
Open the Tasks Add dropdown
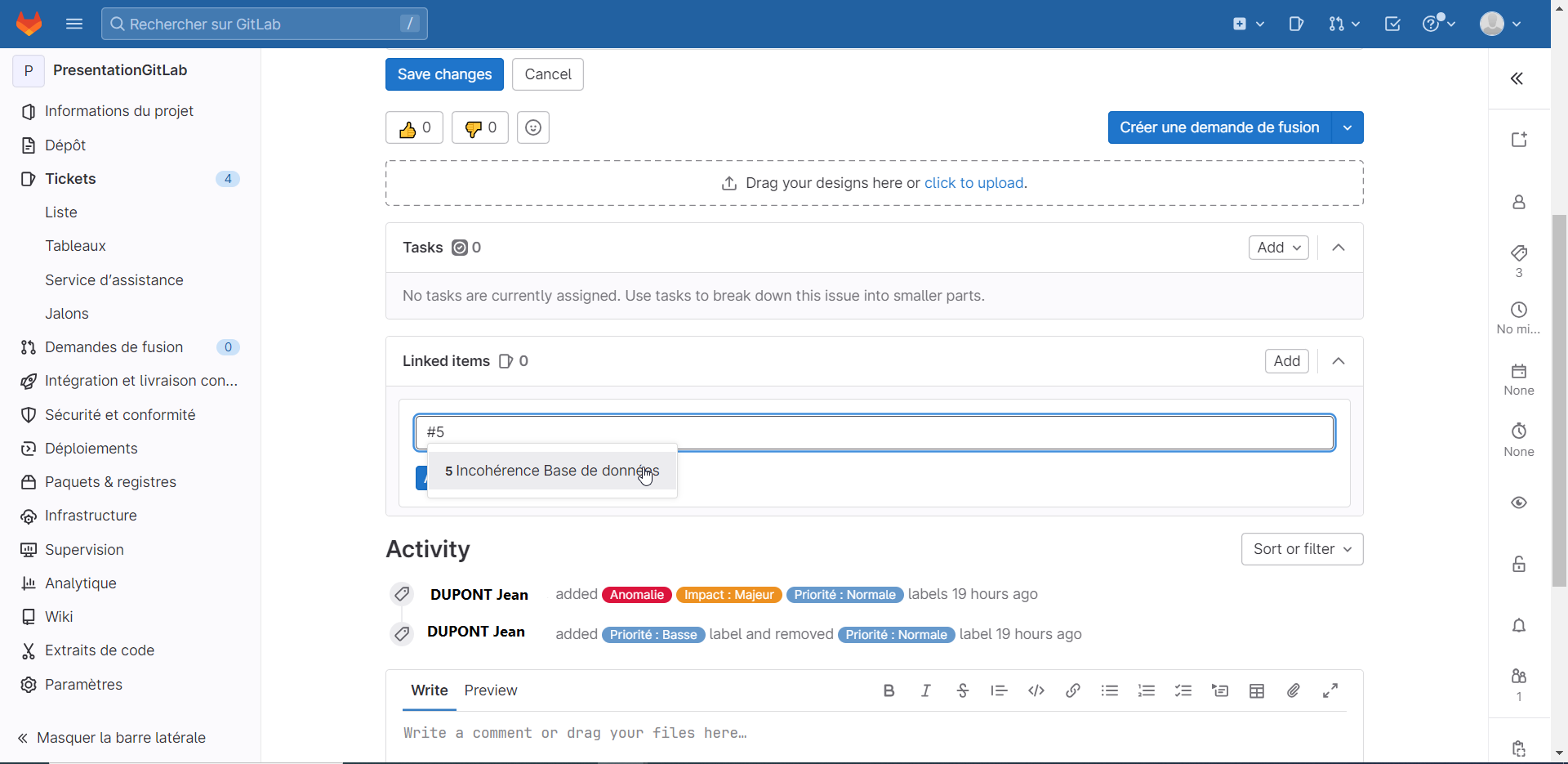(1278, 248)
